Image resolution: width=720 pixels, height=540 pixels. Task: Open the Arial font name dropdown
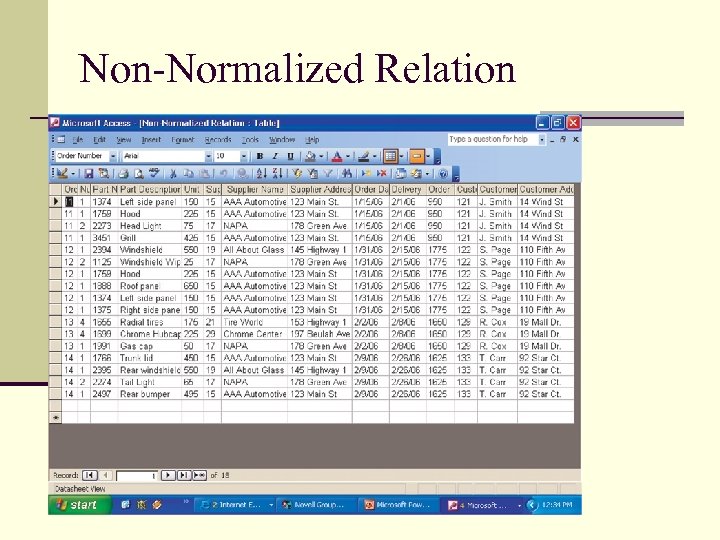tap(208, 156)
